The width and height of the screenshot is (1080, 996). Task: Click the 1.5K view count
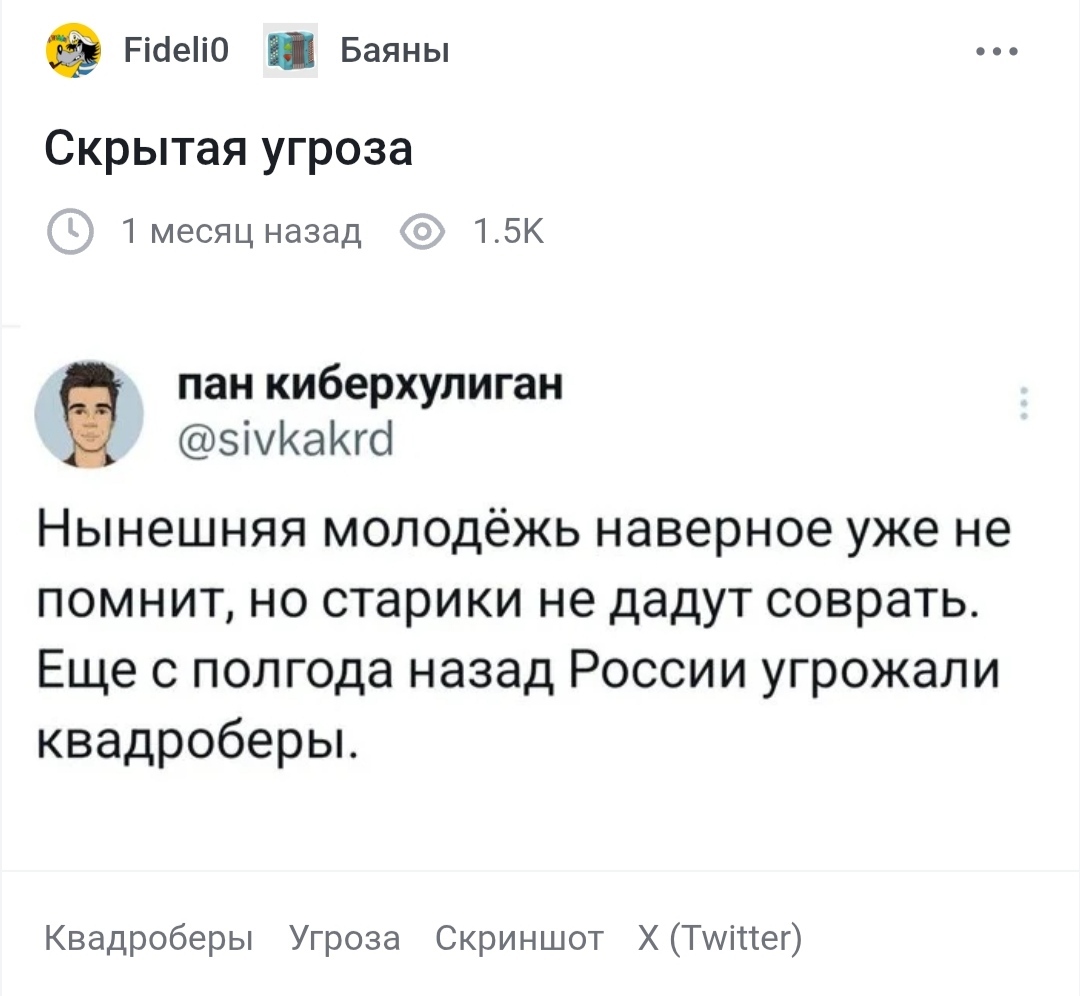pos(508,232)
